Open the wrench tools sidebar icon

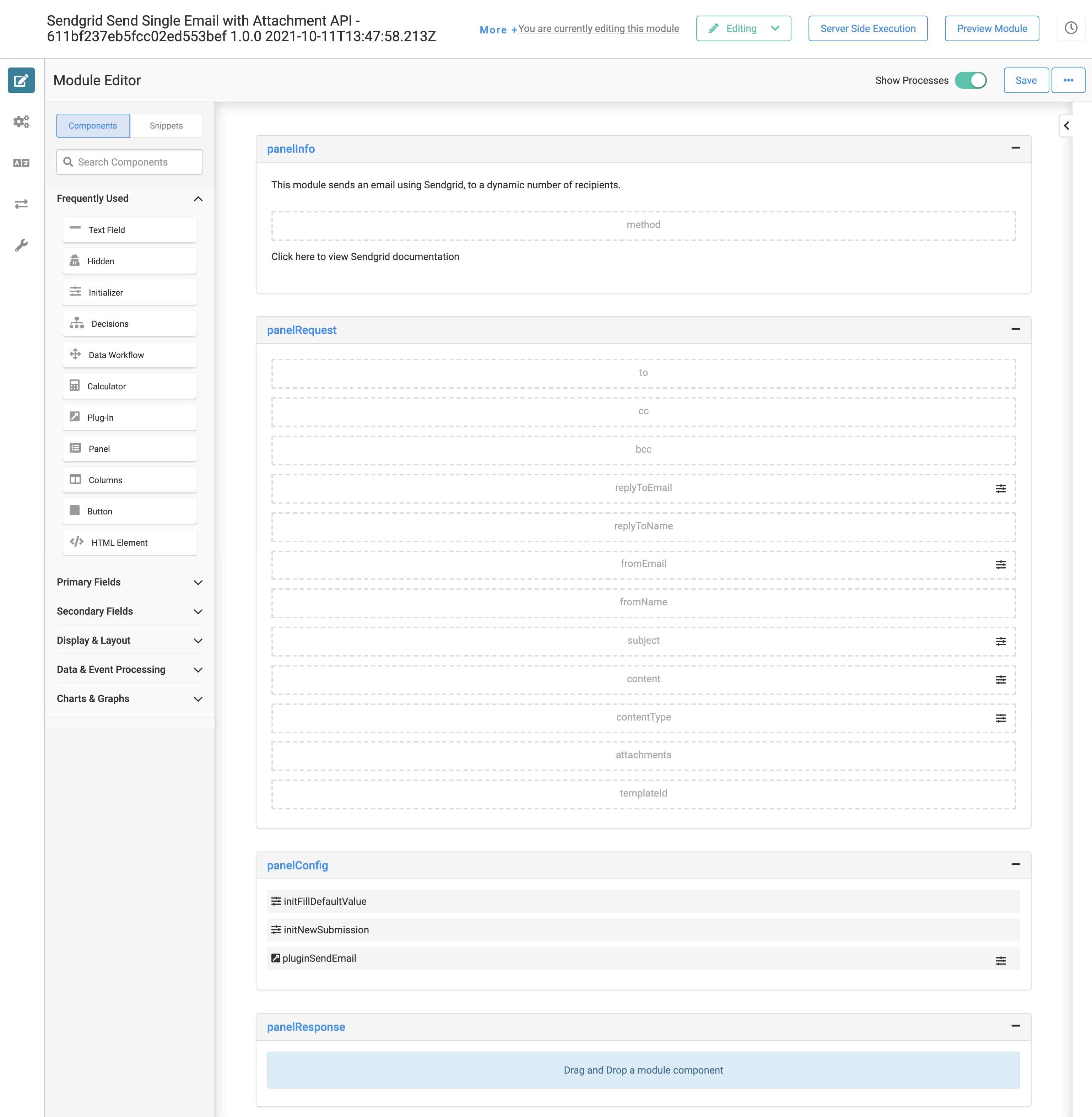21,245
